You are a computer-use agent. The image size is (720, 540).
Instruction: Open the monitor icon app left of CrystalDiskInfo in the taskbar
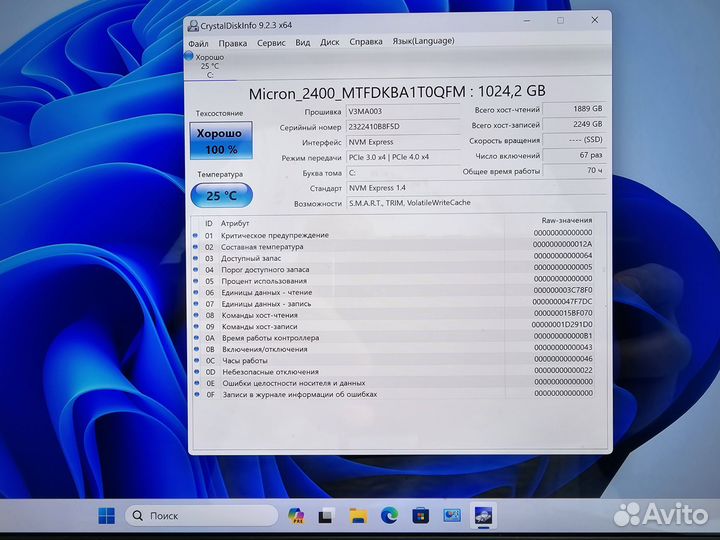click(x=452, y=515)
